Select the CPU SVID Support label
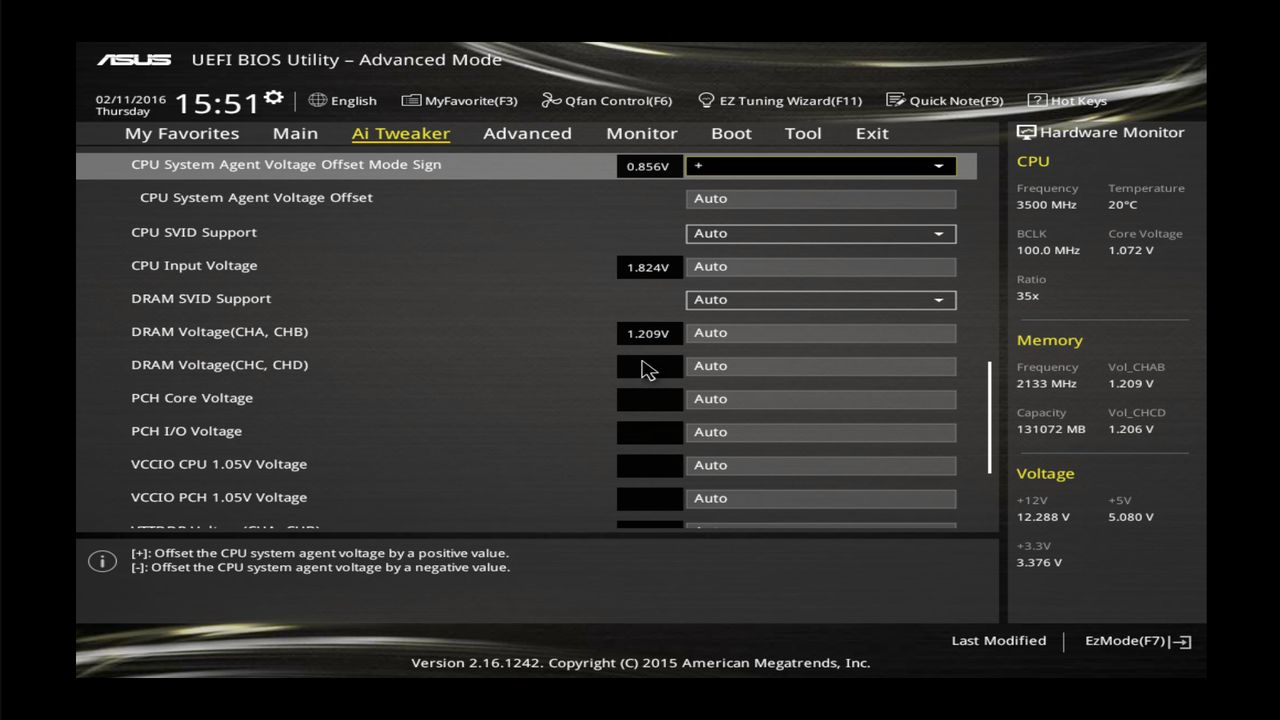Screen dimensions: 1280x720 pyautogui.click(x=194, y=232)
